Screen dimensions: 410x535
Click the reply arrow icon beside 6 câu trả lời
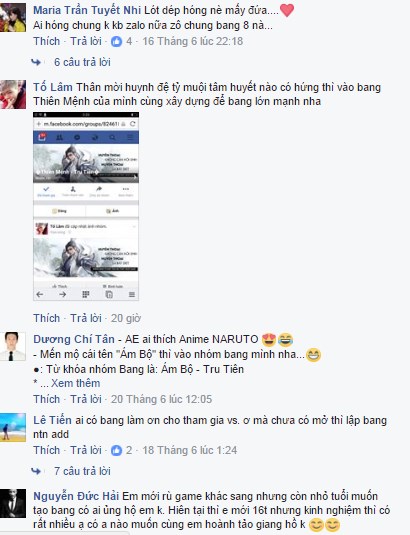pos(36,62)
